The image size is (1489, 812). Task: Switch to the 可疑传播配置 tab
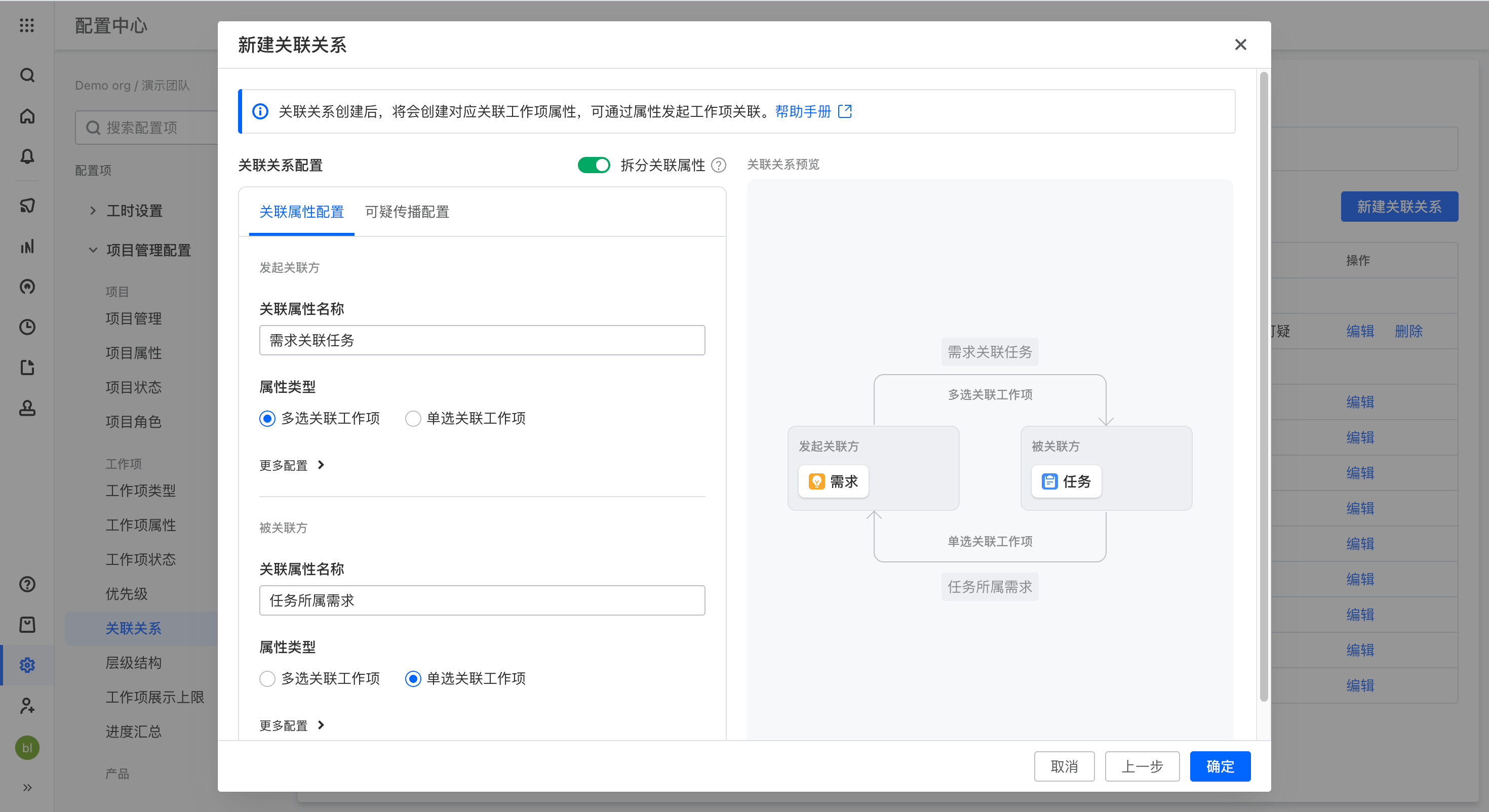pos(407,212)
